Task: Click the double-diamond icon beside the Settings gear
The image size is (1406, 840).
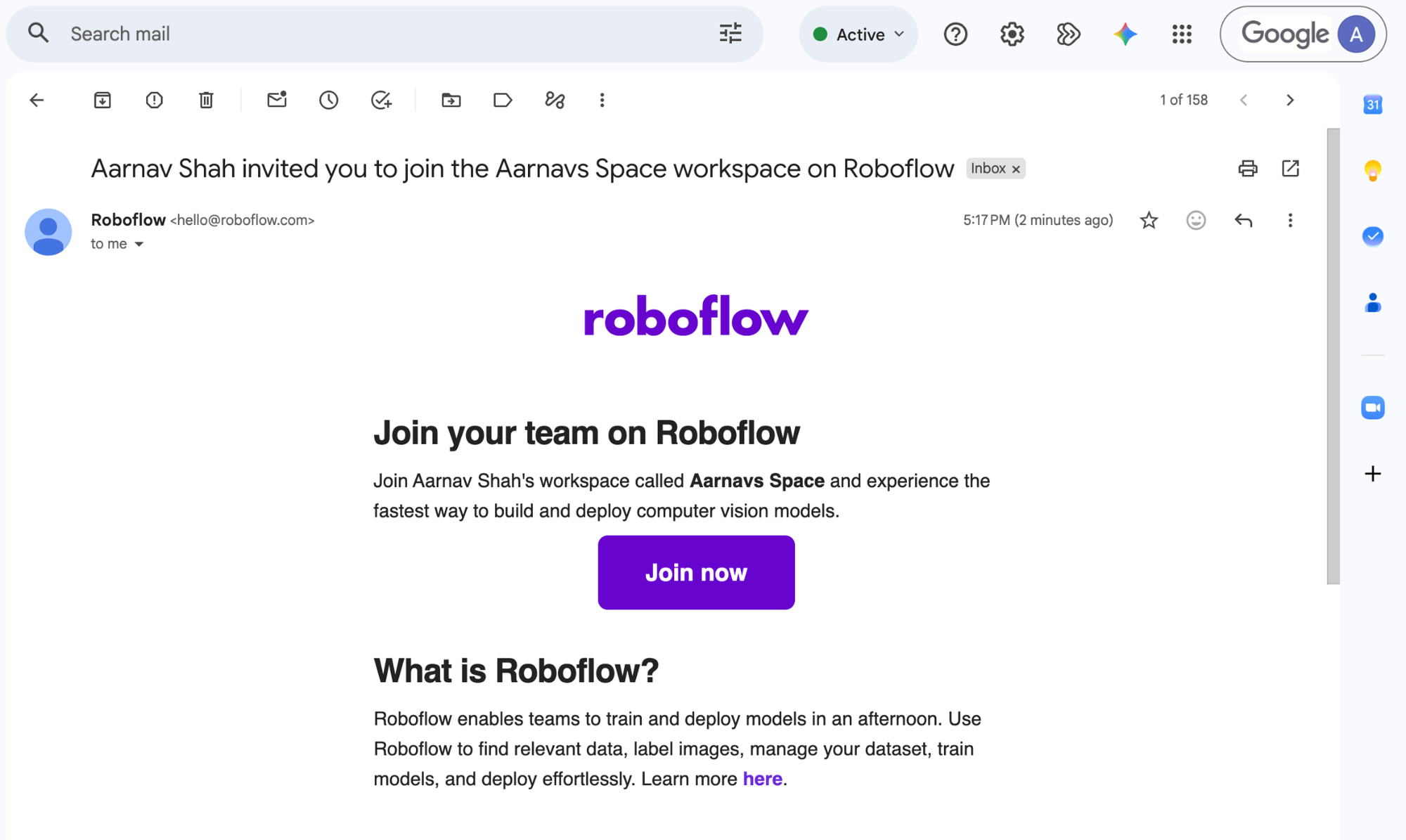Action: click(x=1068, y=34)
